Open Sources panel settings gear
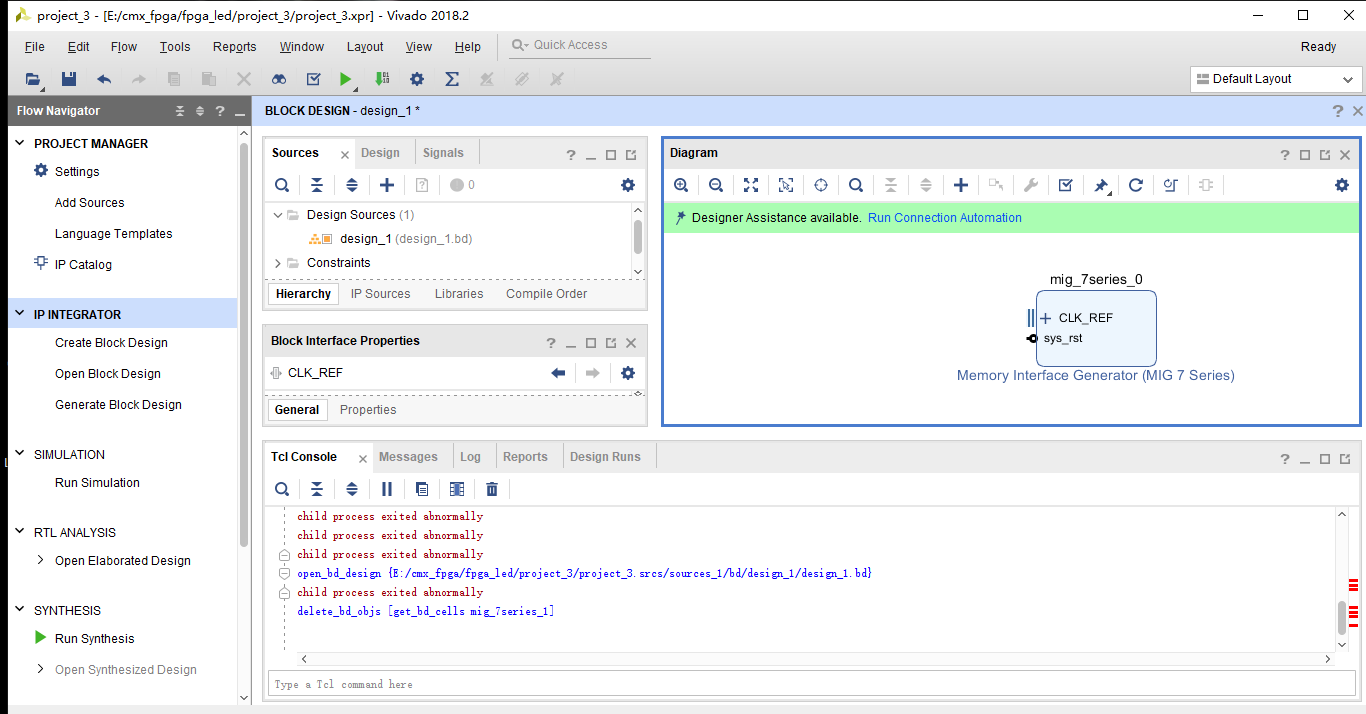1366x714 pixels. coord(628,185)
